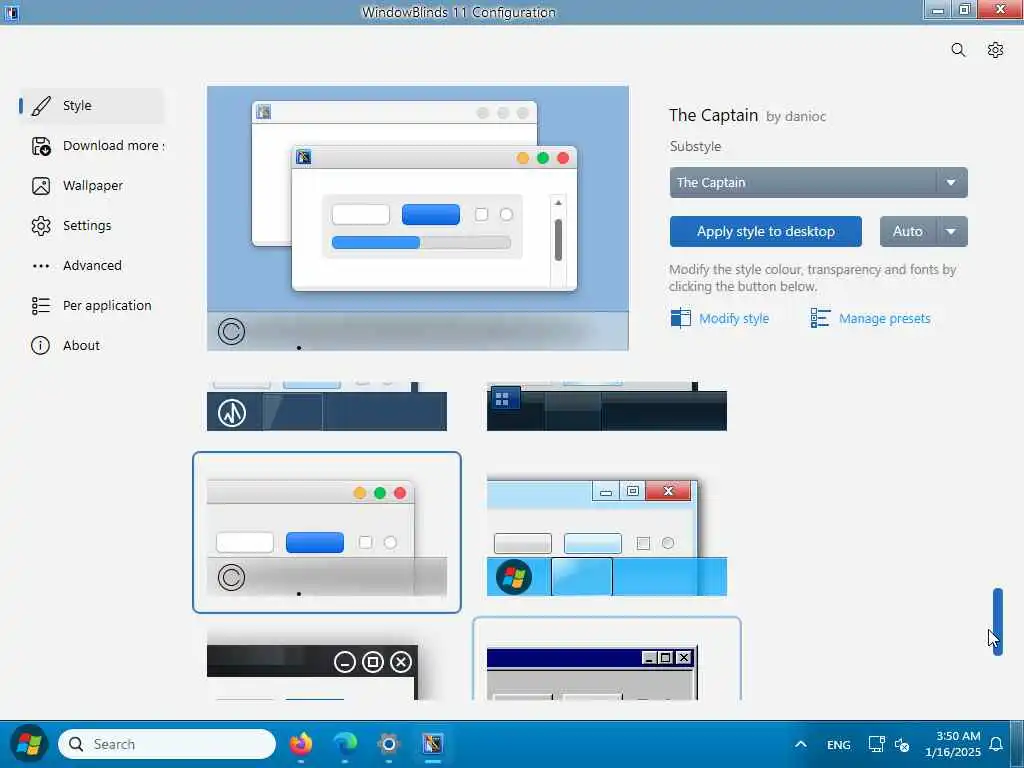The width and height of the screenshot is (1024, 768).
Task: Open options via top-right gear icon
Action: click(995, 50)
